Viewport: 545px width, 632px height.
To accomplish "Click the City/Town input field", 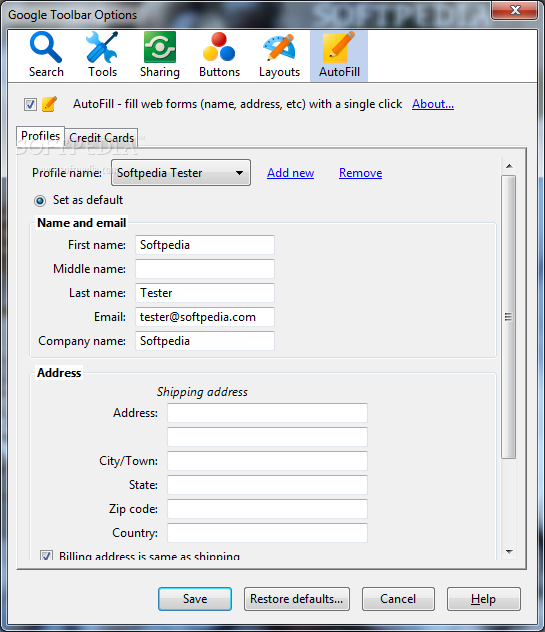I will point(267,461).
